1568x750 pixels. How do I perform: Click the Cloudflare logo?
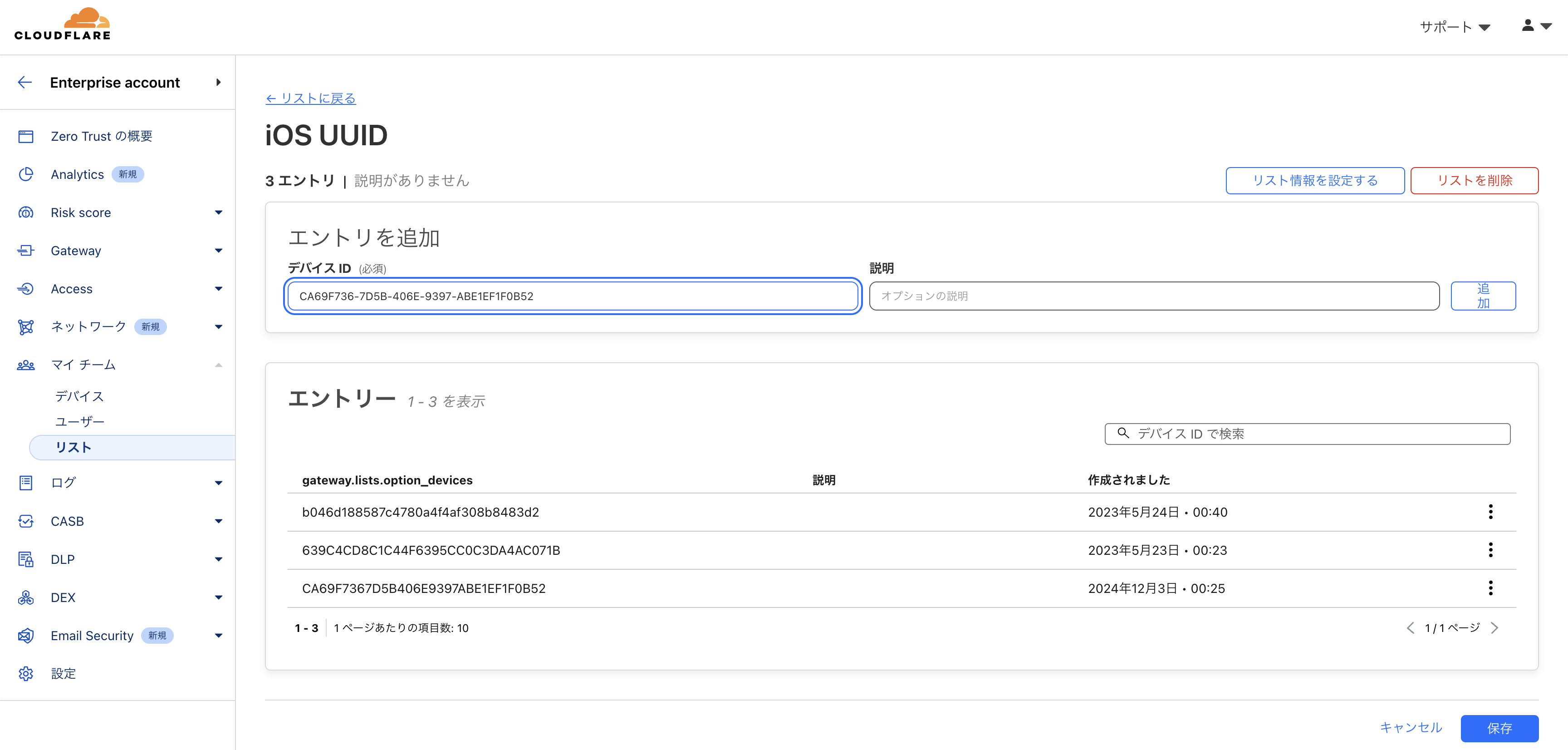click(x=63, y=25)
